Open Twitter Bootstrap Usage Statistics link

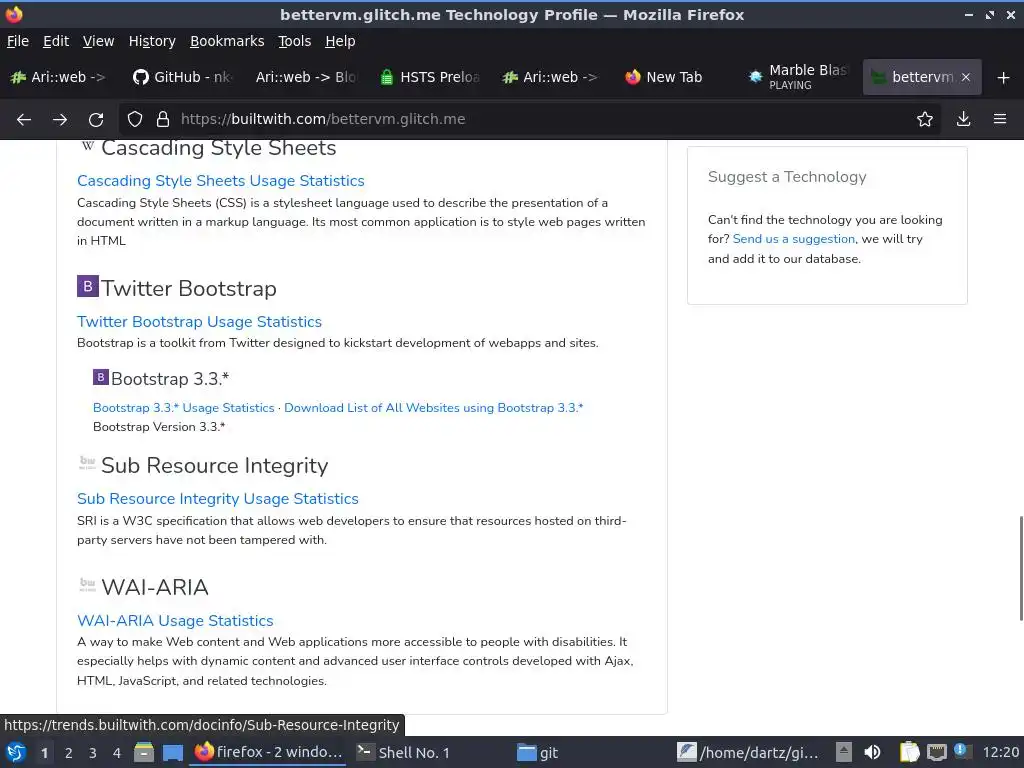pyautogui.click(x=199, y=322)
